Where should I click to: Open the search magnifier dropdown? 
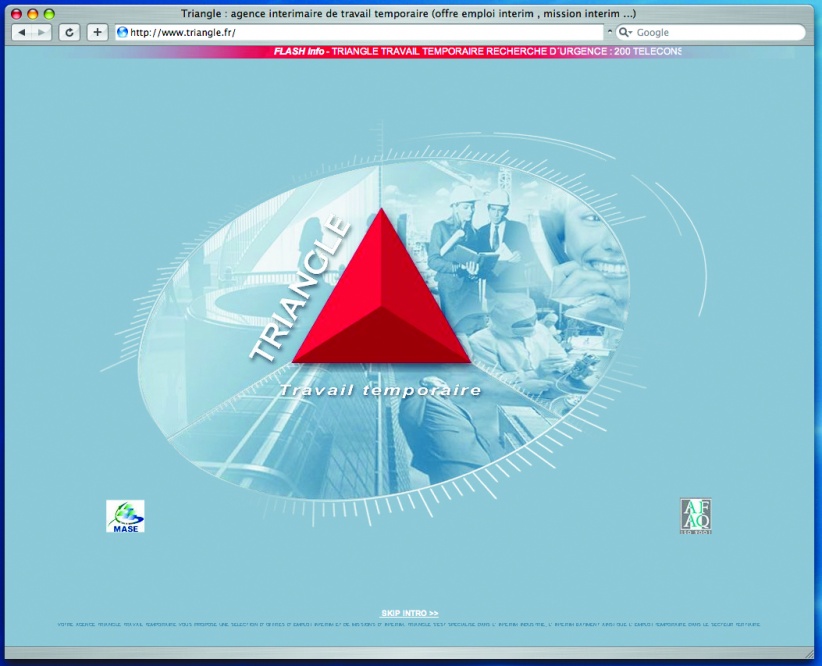click(625, 33)
